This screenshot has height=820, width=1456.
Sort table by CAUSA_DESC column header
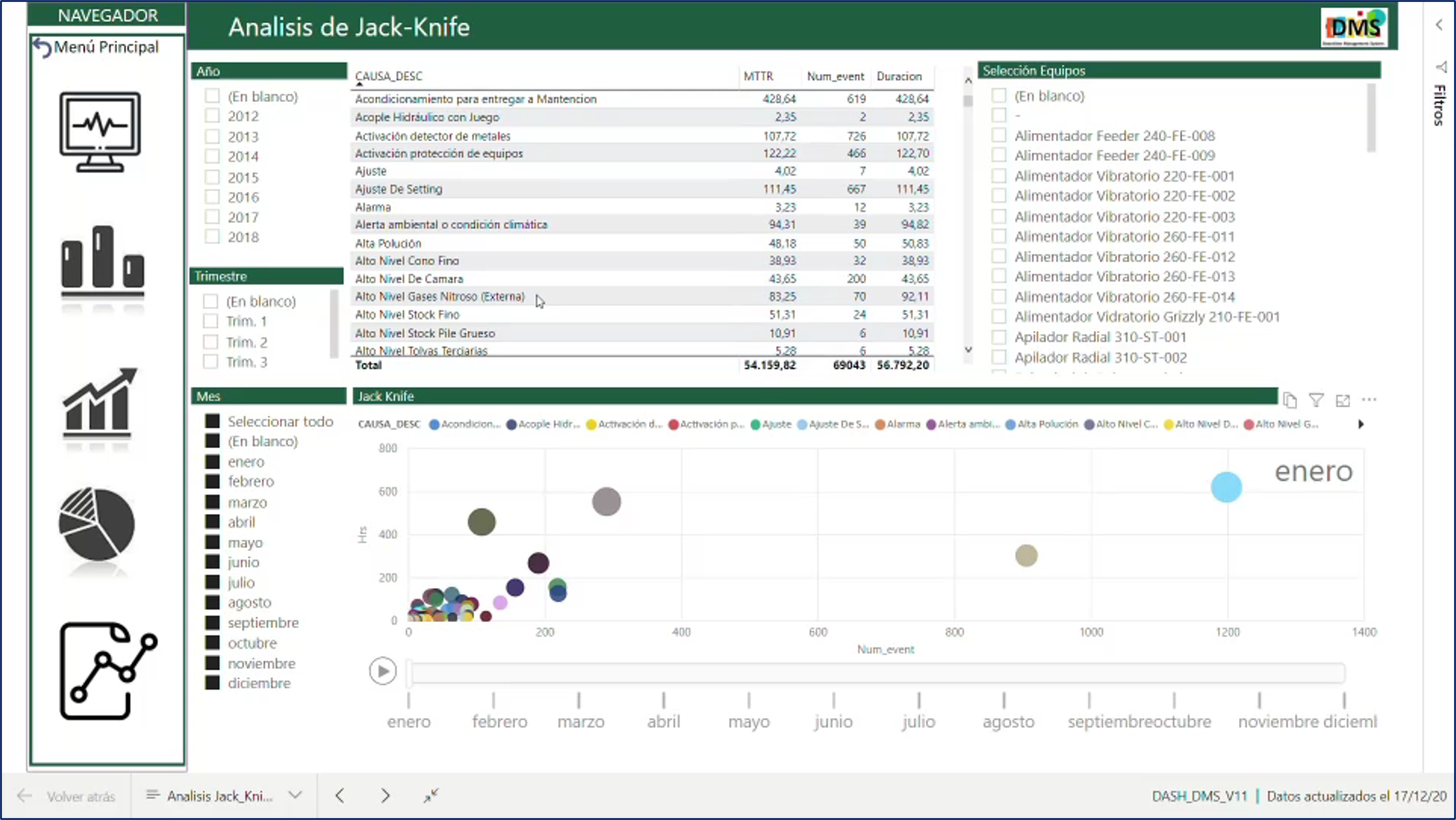click(x=388, y=77)
